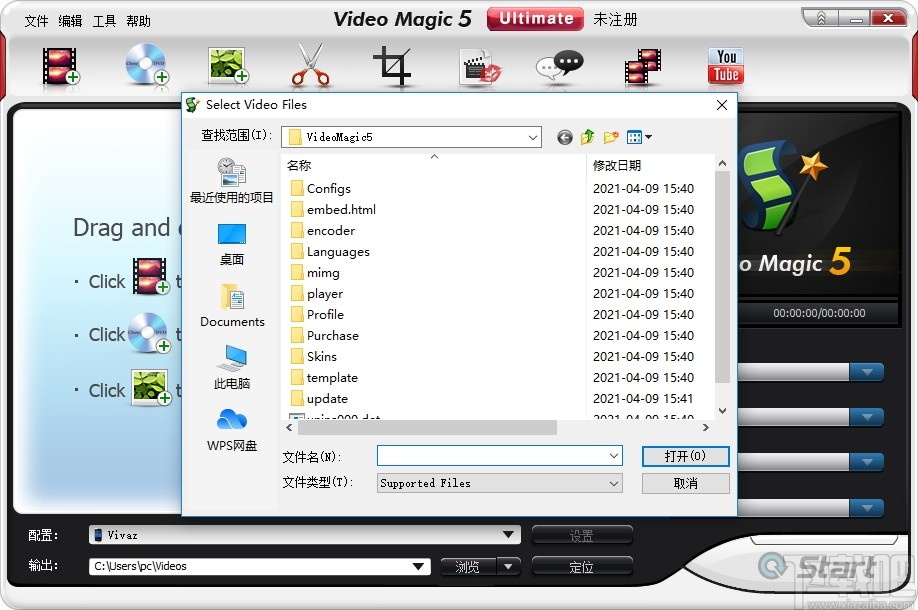Open the 文件类型 Supported Files dropdown
This screenshot has width=918, height=610.
(x=614, y=483)
